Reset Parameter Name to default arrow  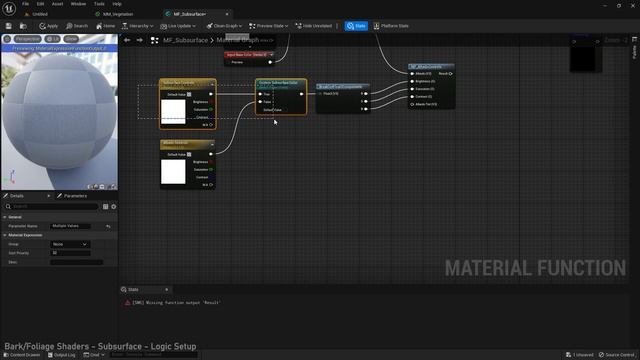(108, 226)
